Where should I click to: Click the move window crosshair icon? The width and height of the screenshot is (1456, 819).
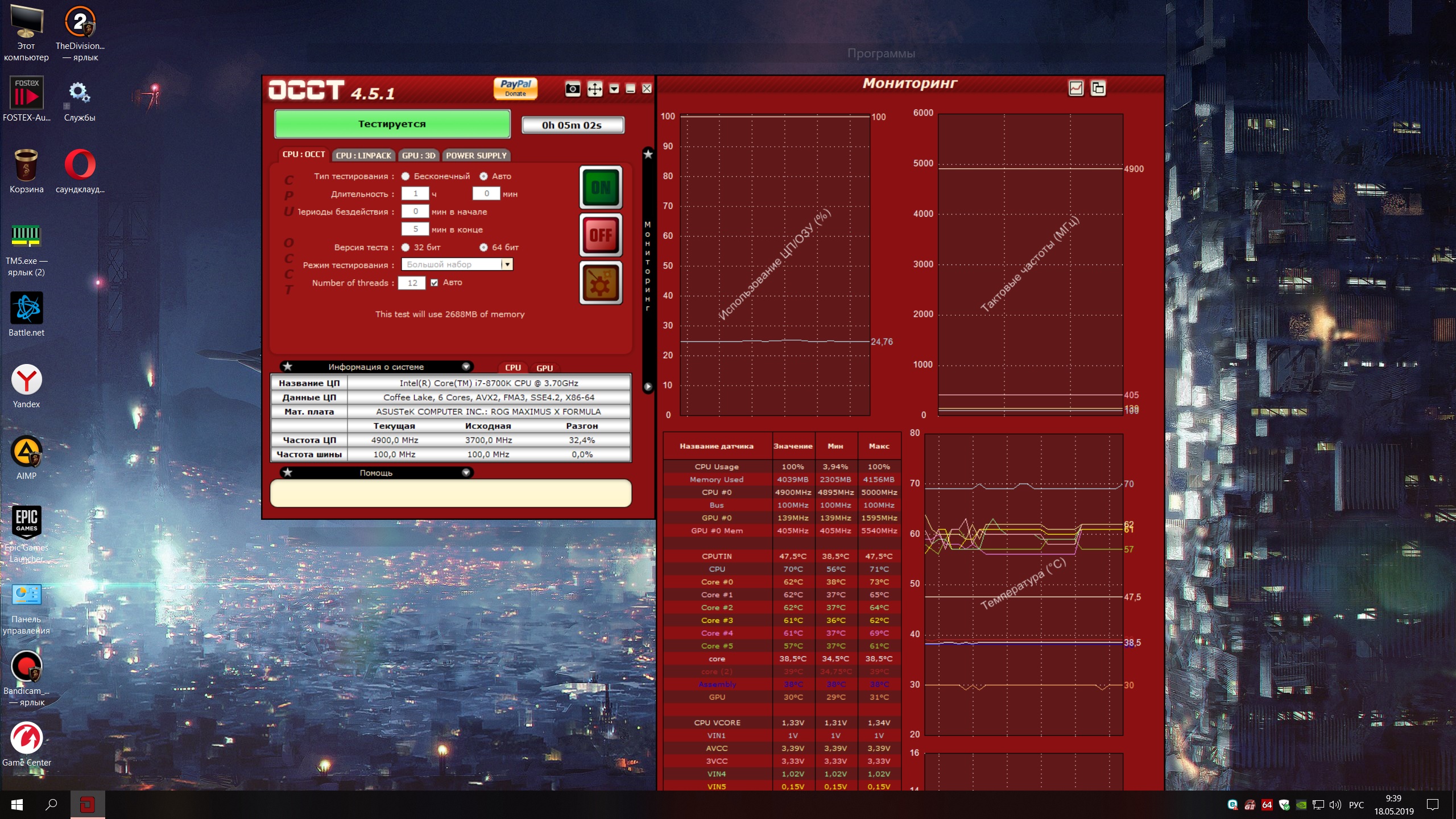pos(594,89)
